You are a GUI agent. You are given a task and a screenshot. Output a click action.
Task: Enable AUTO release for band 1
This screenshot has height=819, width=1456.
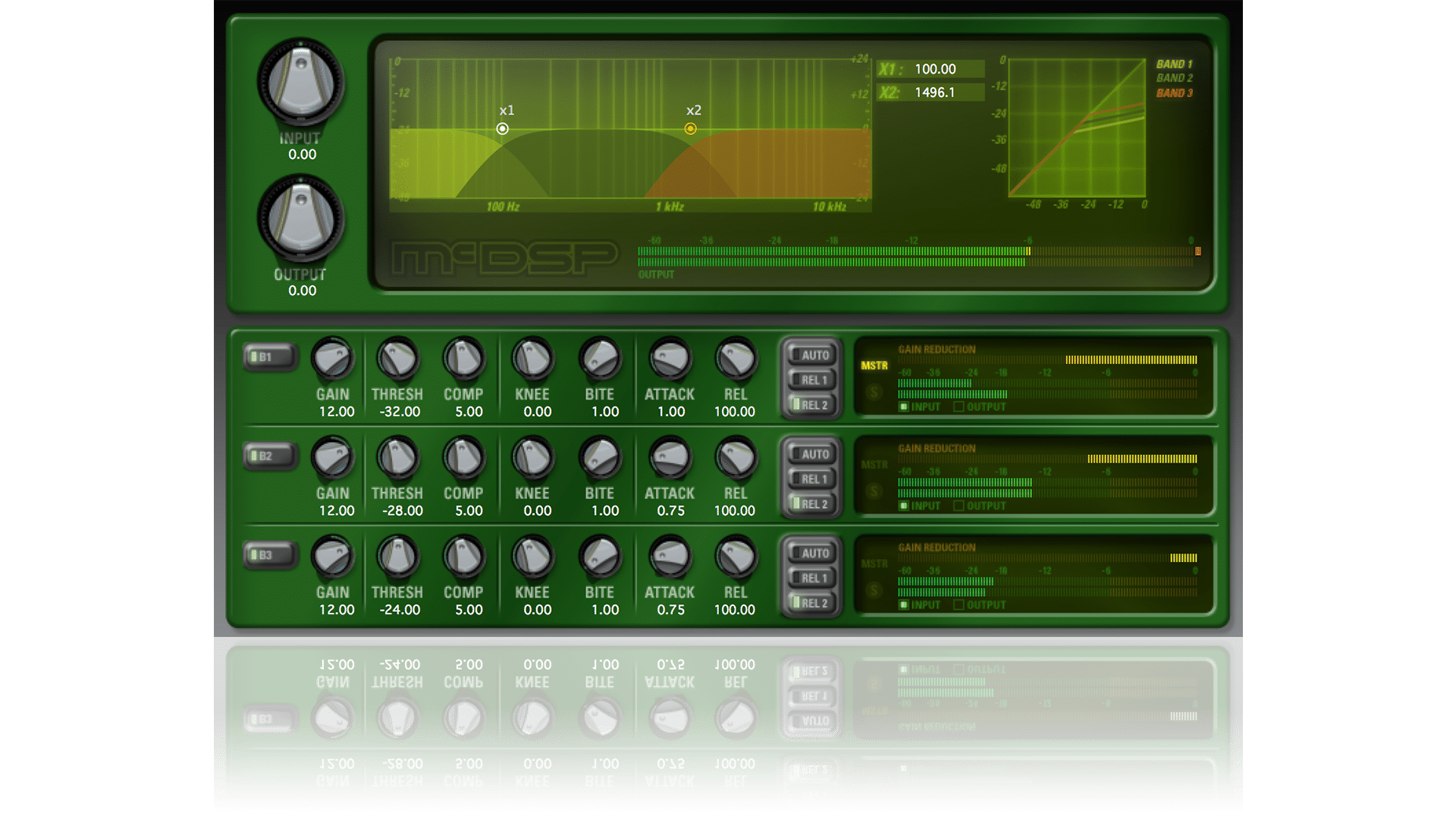[x=811, y=355]
